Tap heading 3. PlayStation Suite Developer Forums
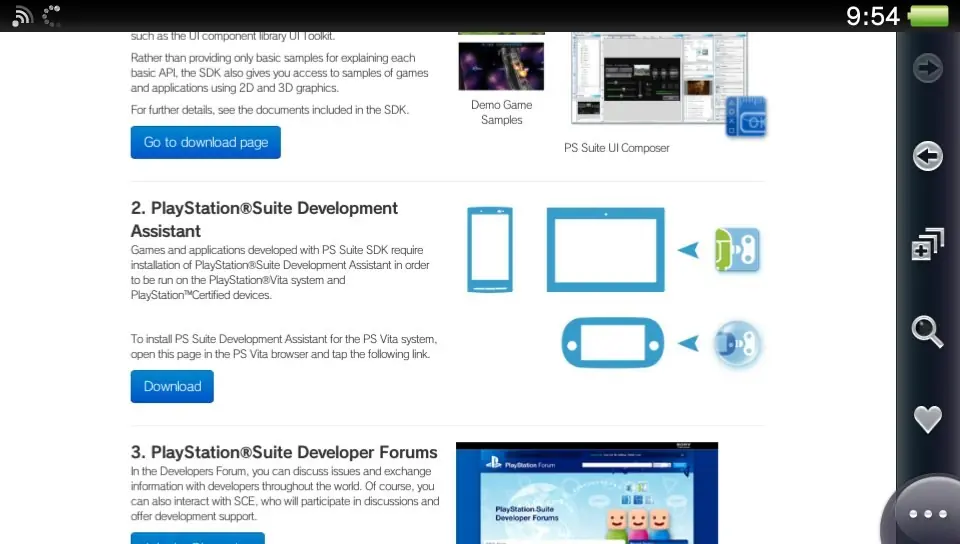This screenshot has width=960, height=544. (x=284, y=452)
